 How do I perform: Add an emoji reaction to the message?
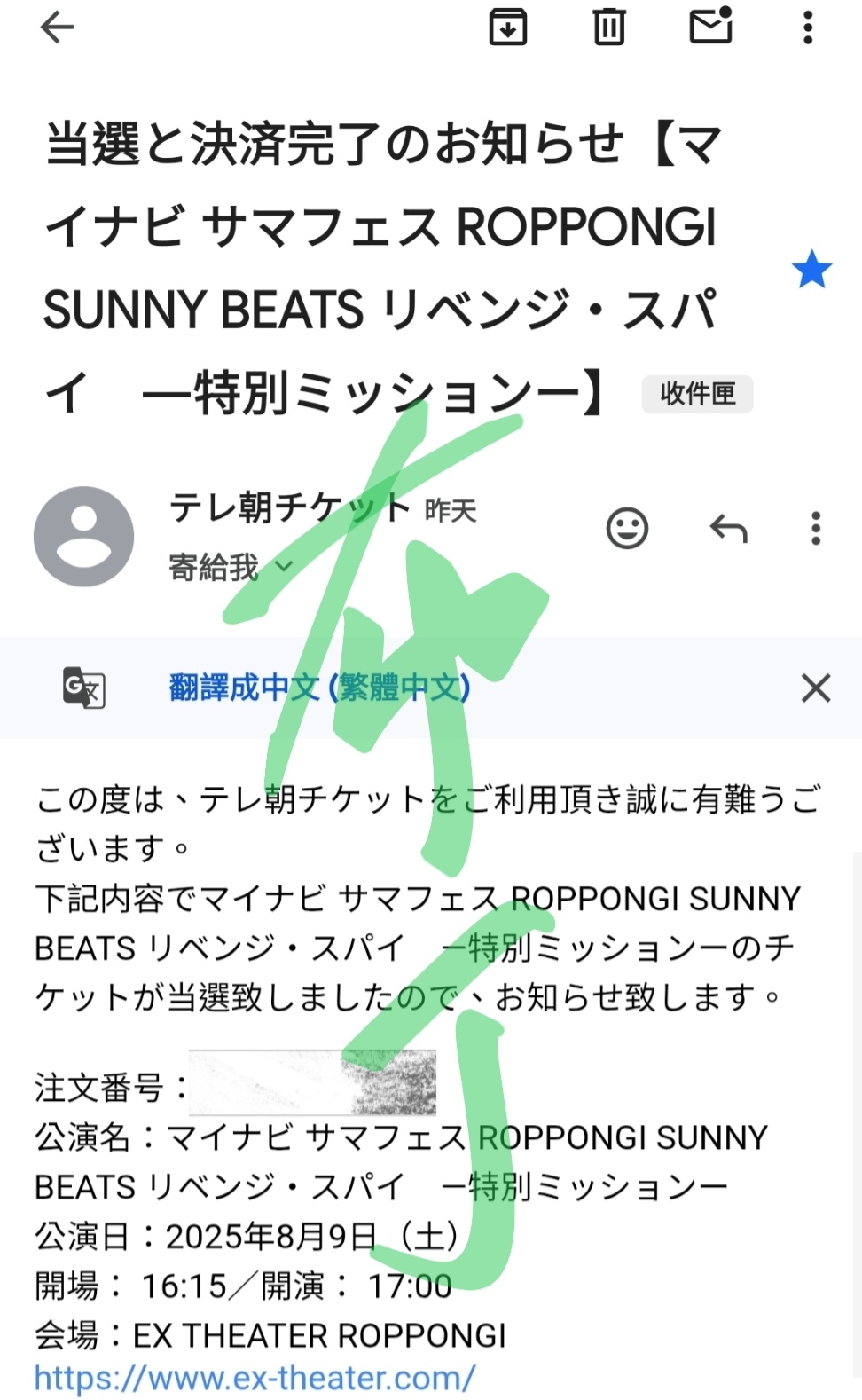(627, 529)
